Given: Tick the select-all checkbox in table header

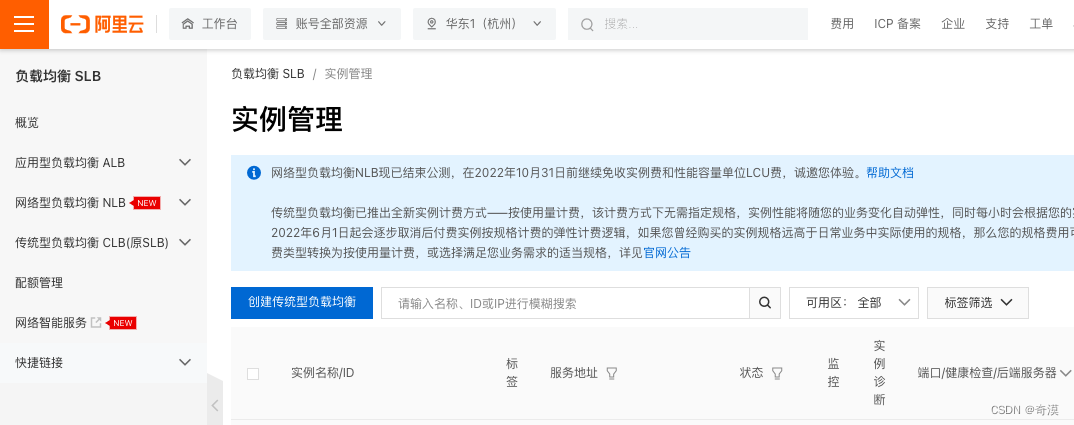Looking at the screenshot, I should click(x=253, y=374).
